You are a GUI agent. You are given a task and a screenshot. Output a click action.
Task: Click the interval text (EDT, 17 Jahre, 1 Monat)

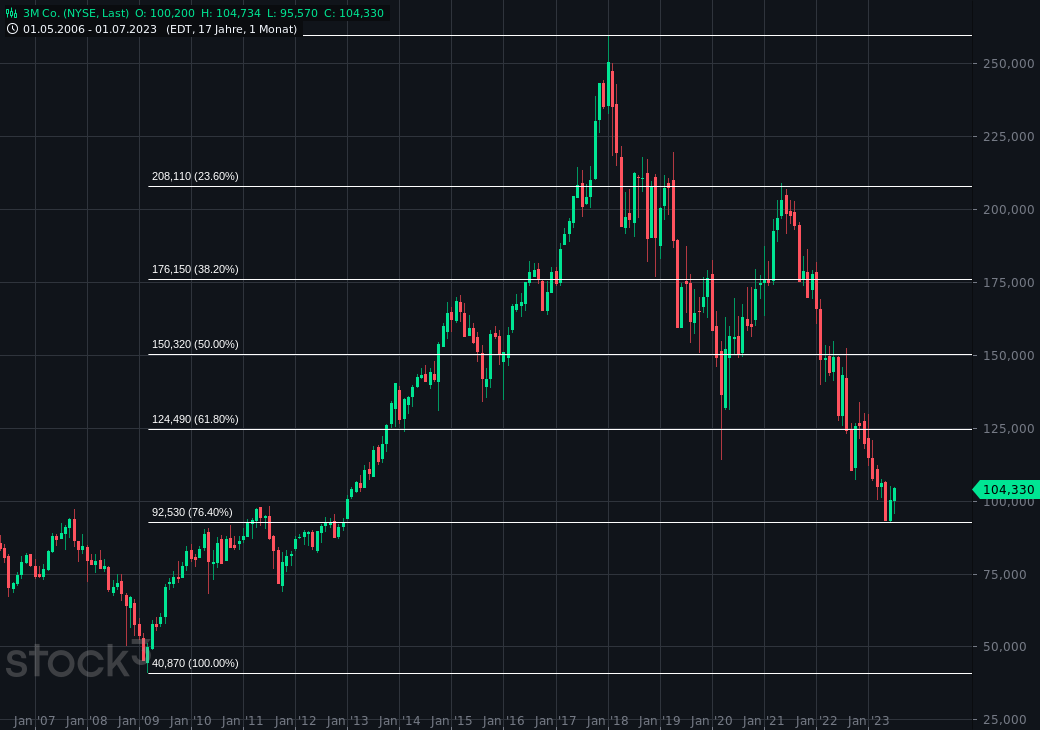pyautogui.click(x=231, y=29)
